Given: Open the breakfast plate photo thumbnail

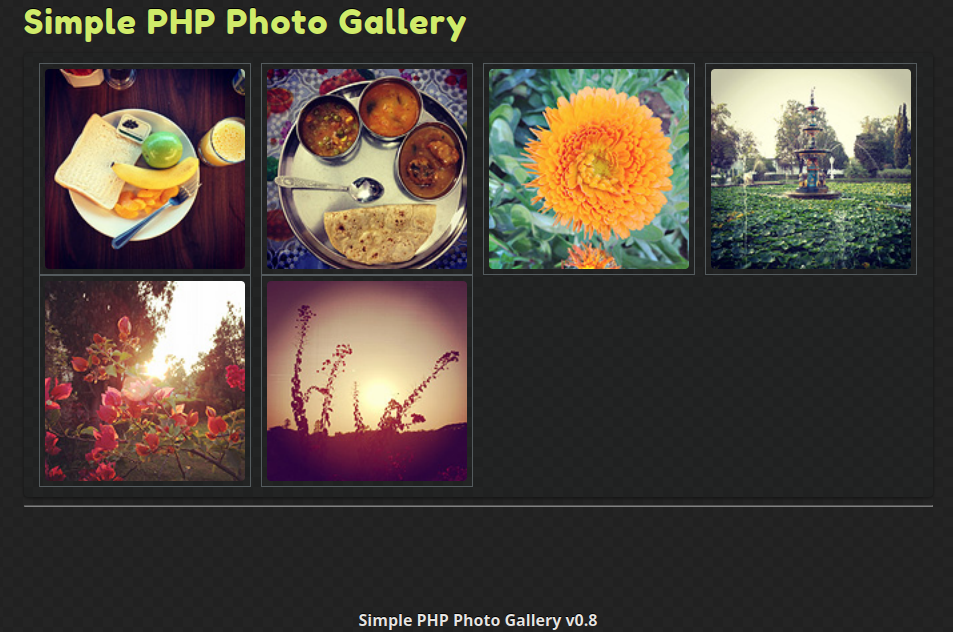Looking at the screenshot, I should coord(145,169).
